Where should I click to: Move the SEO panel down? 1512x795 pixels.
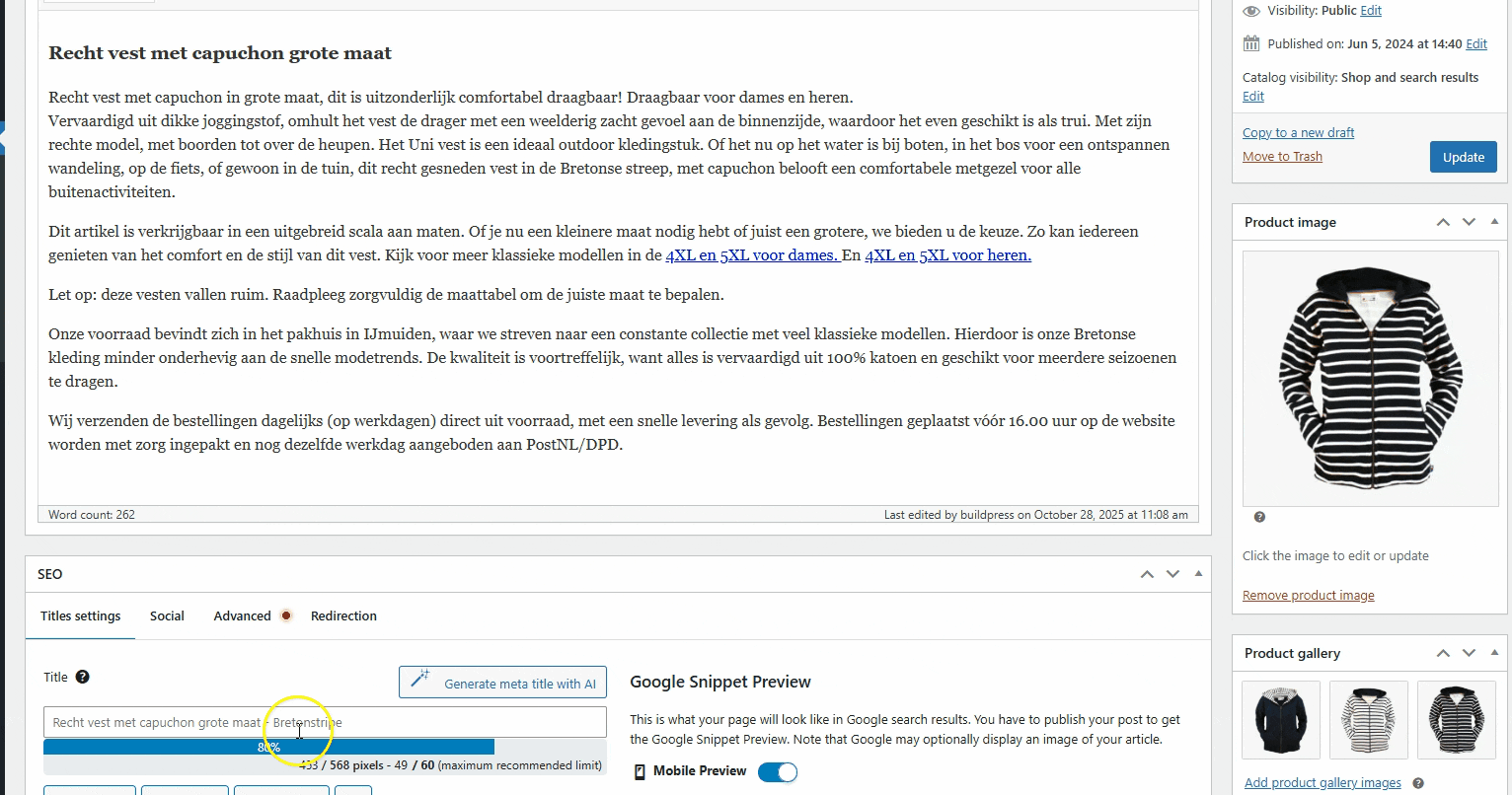coord(1172,574)
